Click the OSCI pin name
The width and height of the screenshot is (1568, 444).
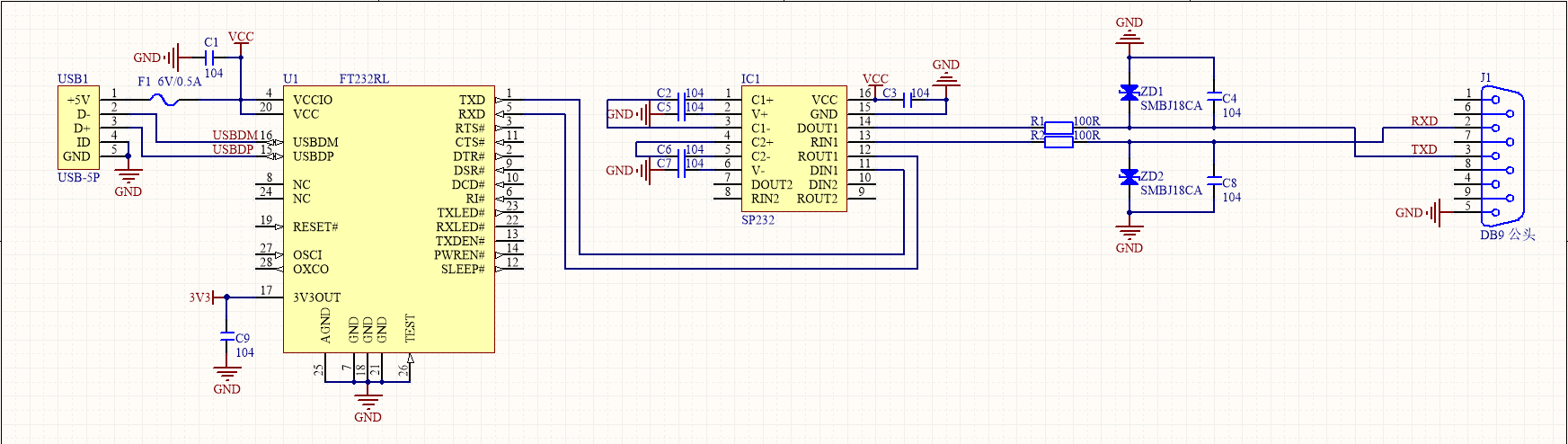coord(307,255)
